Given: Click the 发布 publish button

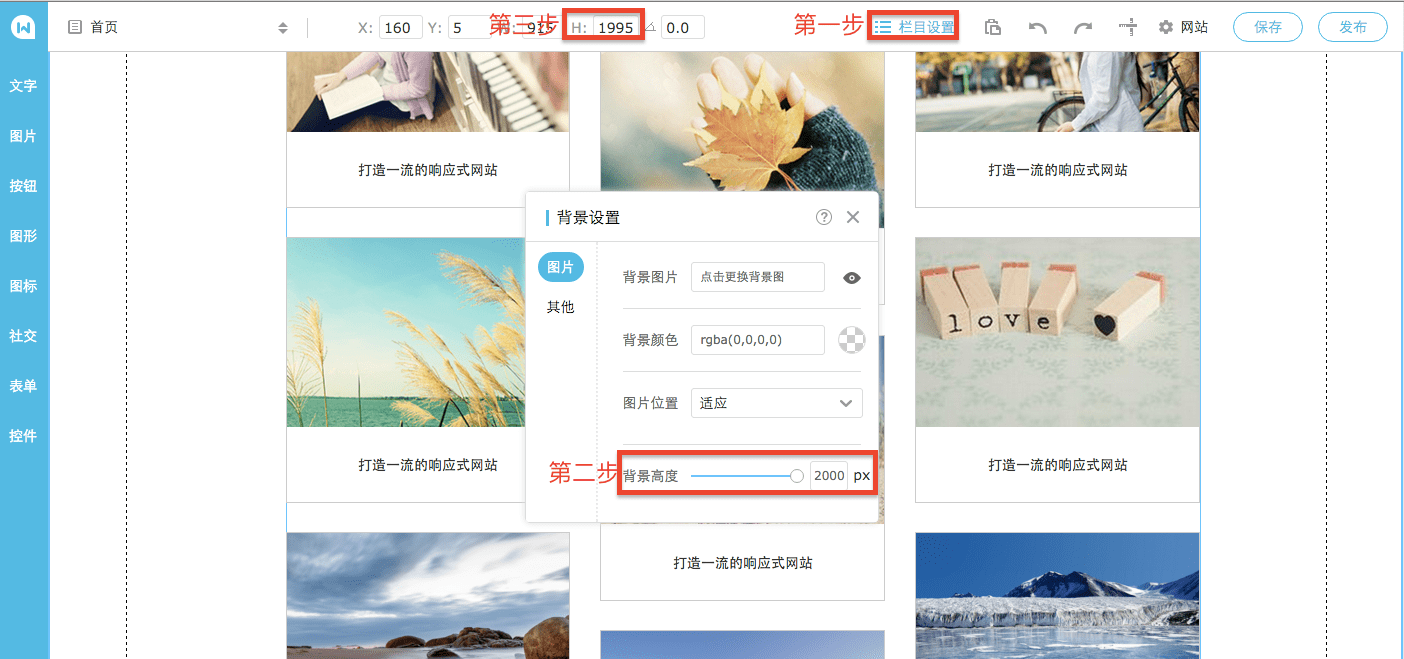Looking at the screenshot, I should click(1353, 28).
